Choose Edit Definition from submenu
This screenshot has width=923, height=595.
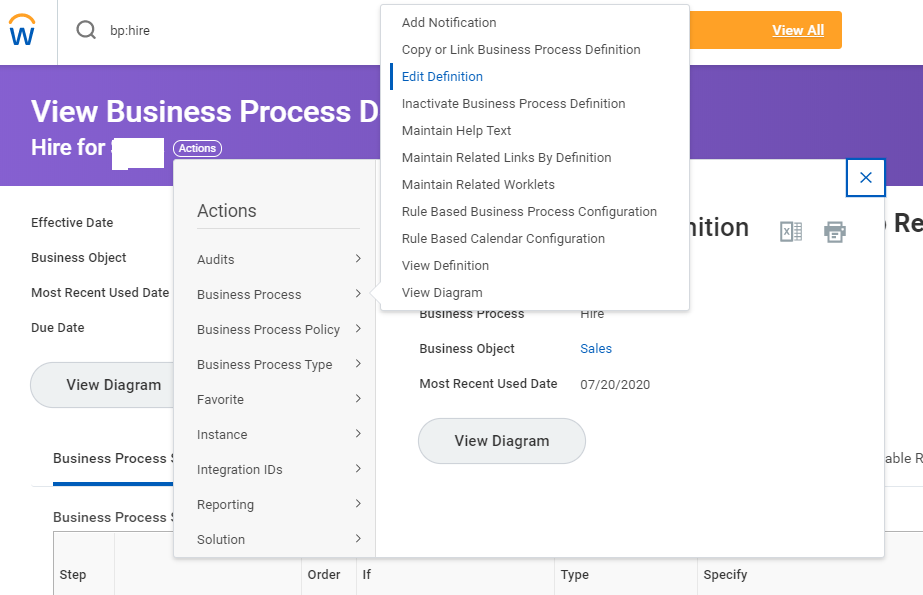(x=442, y=77)
